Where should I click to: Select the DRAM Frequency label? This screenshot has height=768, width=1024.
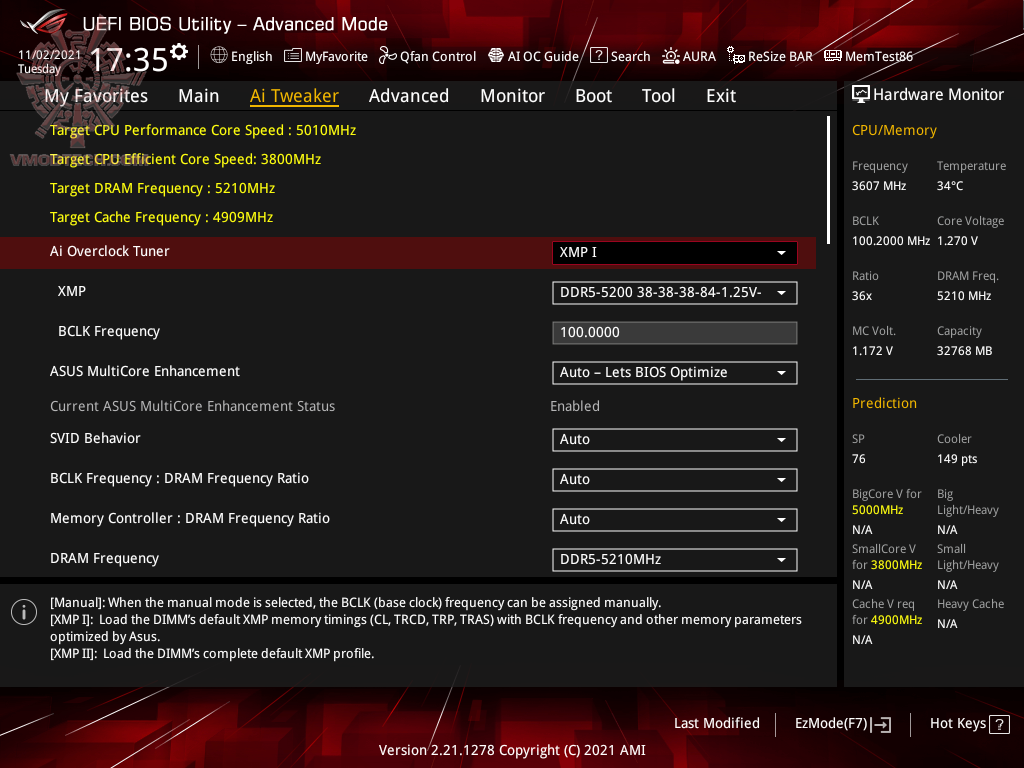coord(104,558)
